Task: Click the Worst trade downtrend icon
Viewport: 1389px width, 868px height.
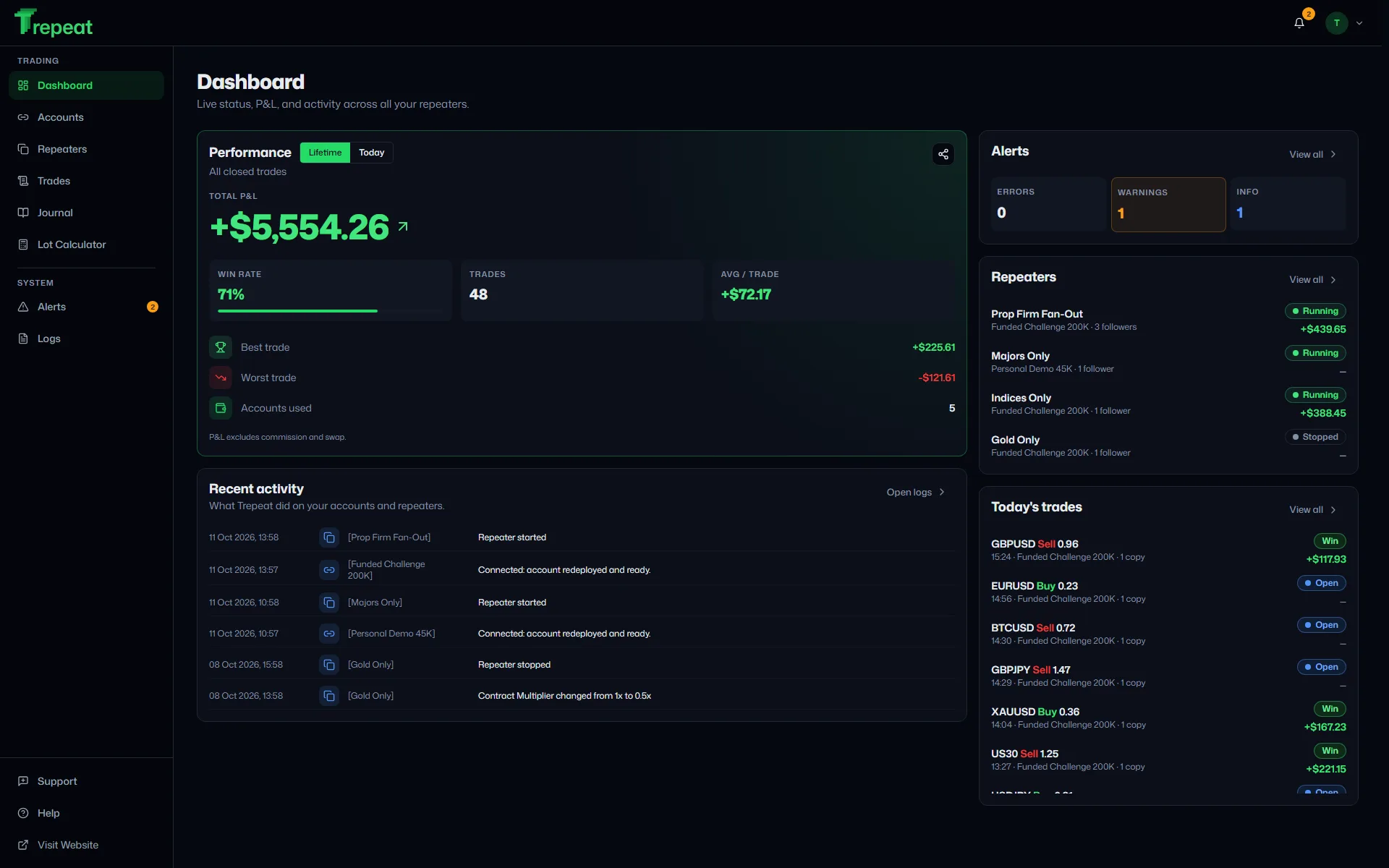Action: pos(221,378)
